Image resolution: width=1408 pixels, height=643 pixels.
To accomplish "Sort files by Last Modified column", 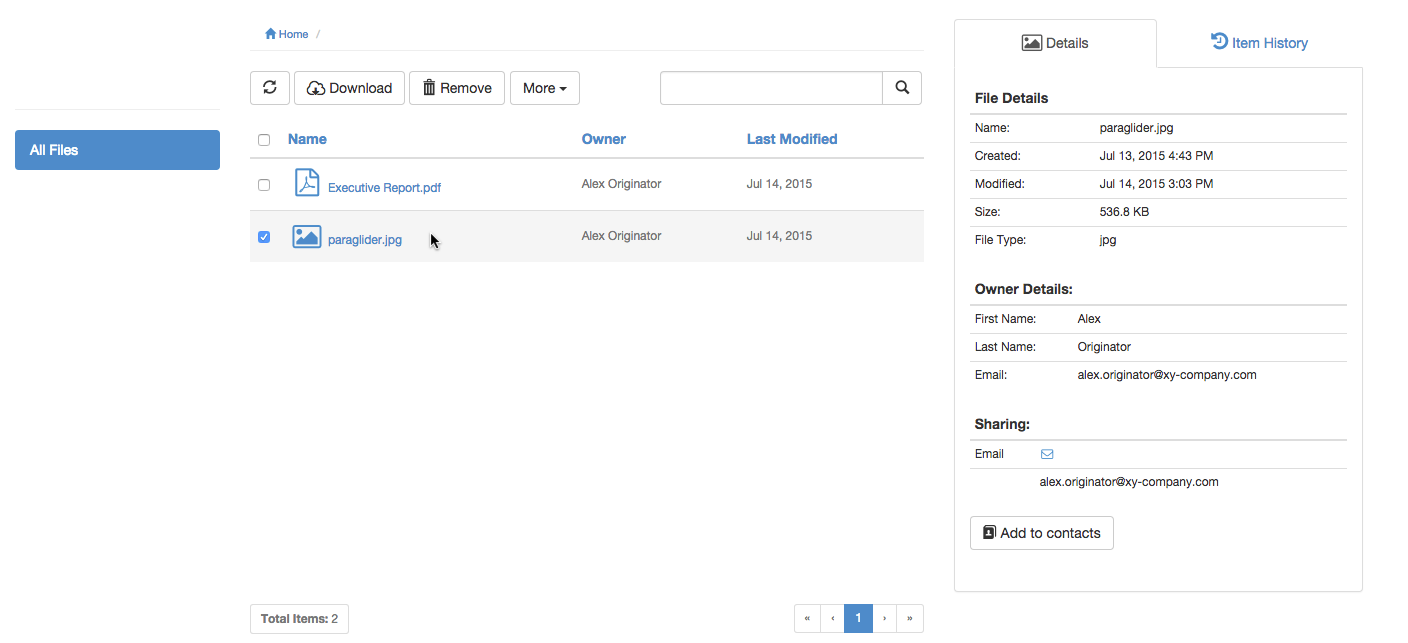I will pos(792,139).
